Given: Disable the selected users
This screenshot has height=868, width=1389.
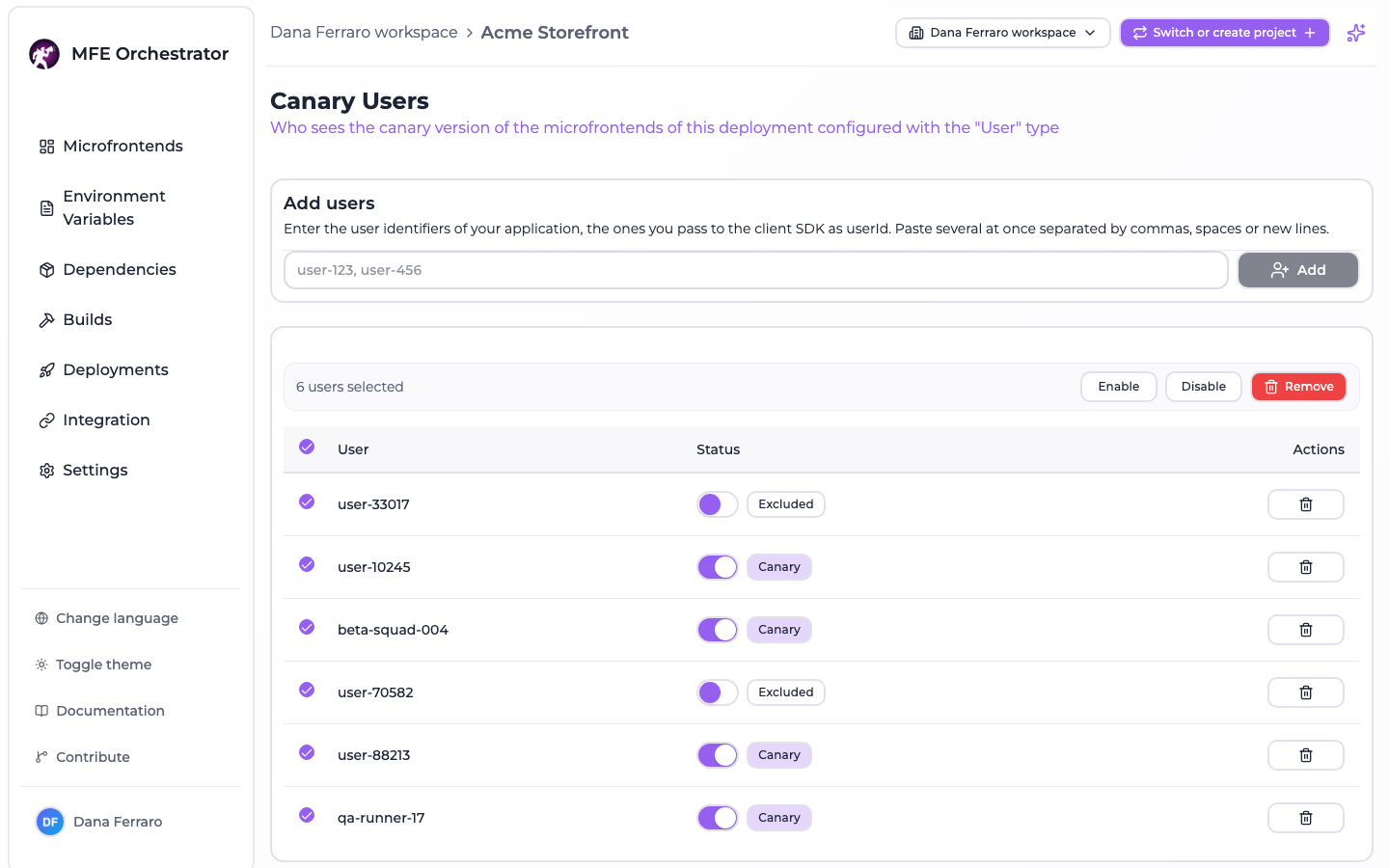Looking at the screenshot, I should (1204, 387).
